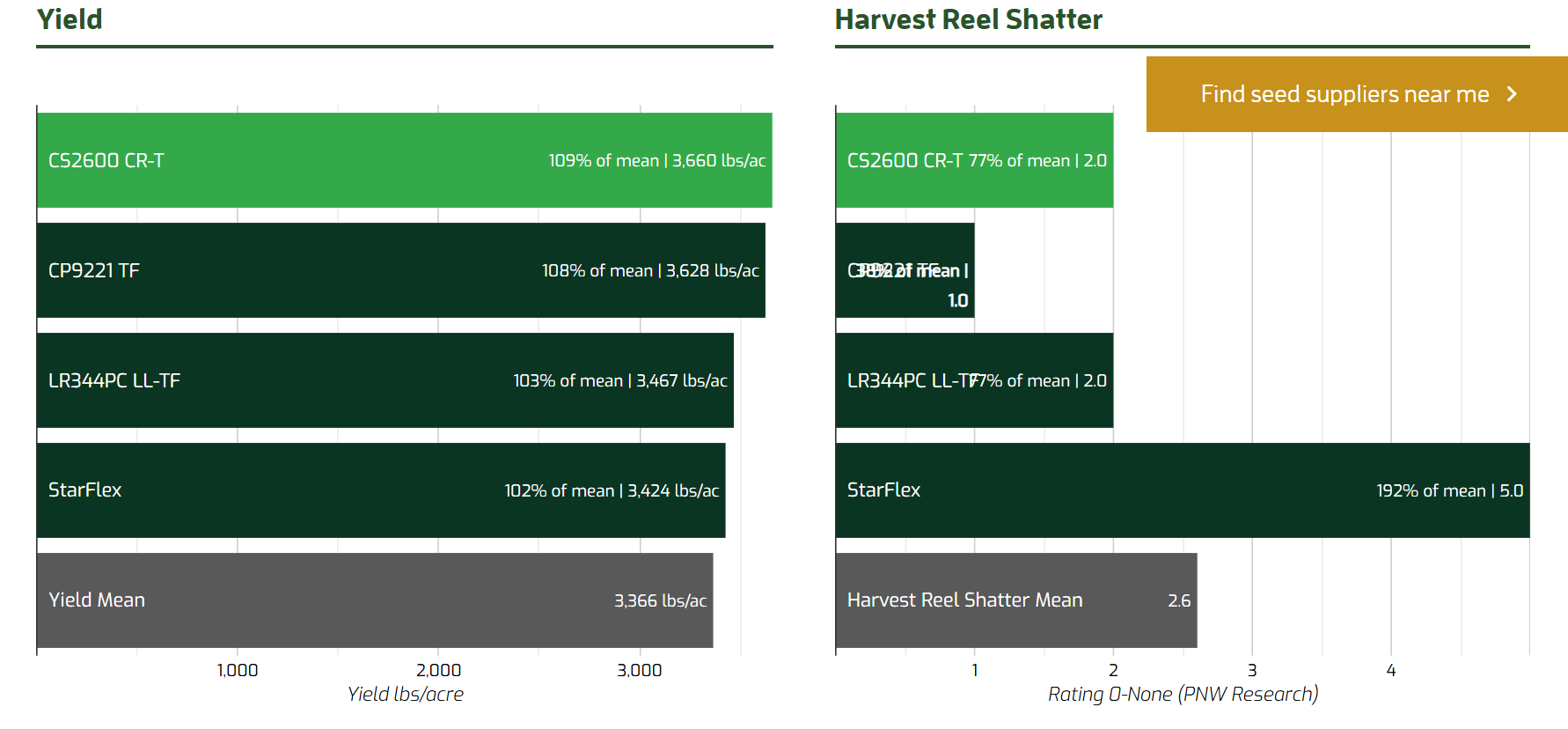Click the Harvest Reel Shatter section heading
The height and width of the screenshot is (729, 1568).
pos(968,19)
